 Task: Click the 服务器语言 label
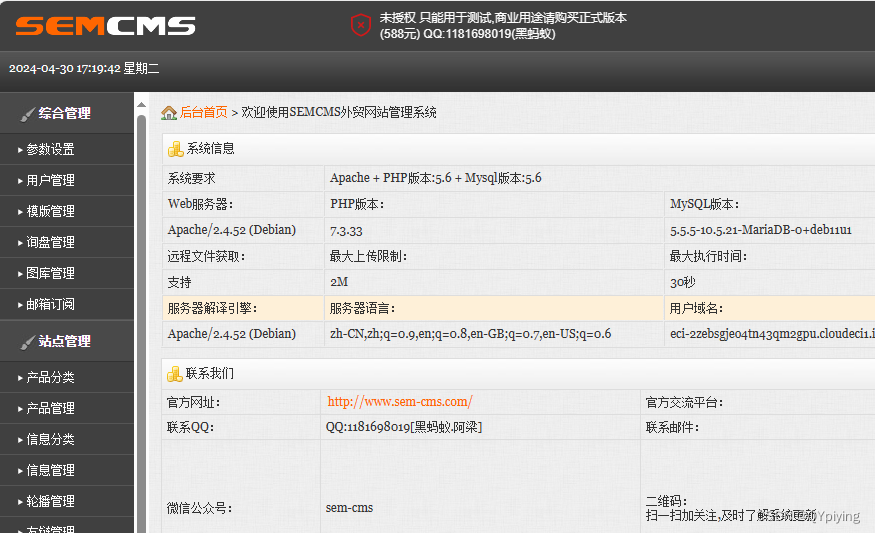[x=362, y=308]
